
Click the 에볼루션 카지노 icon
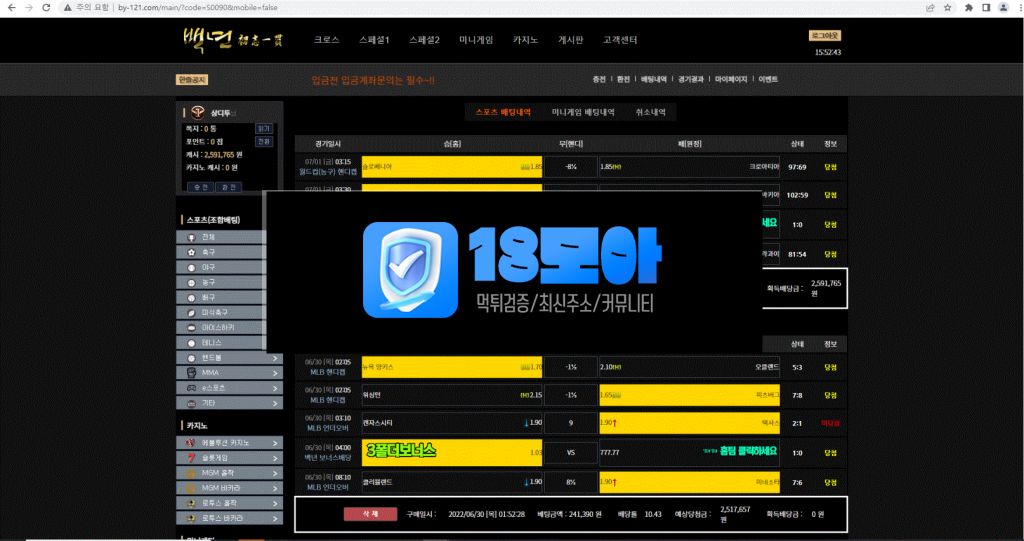[x=191, y=443]
